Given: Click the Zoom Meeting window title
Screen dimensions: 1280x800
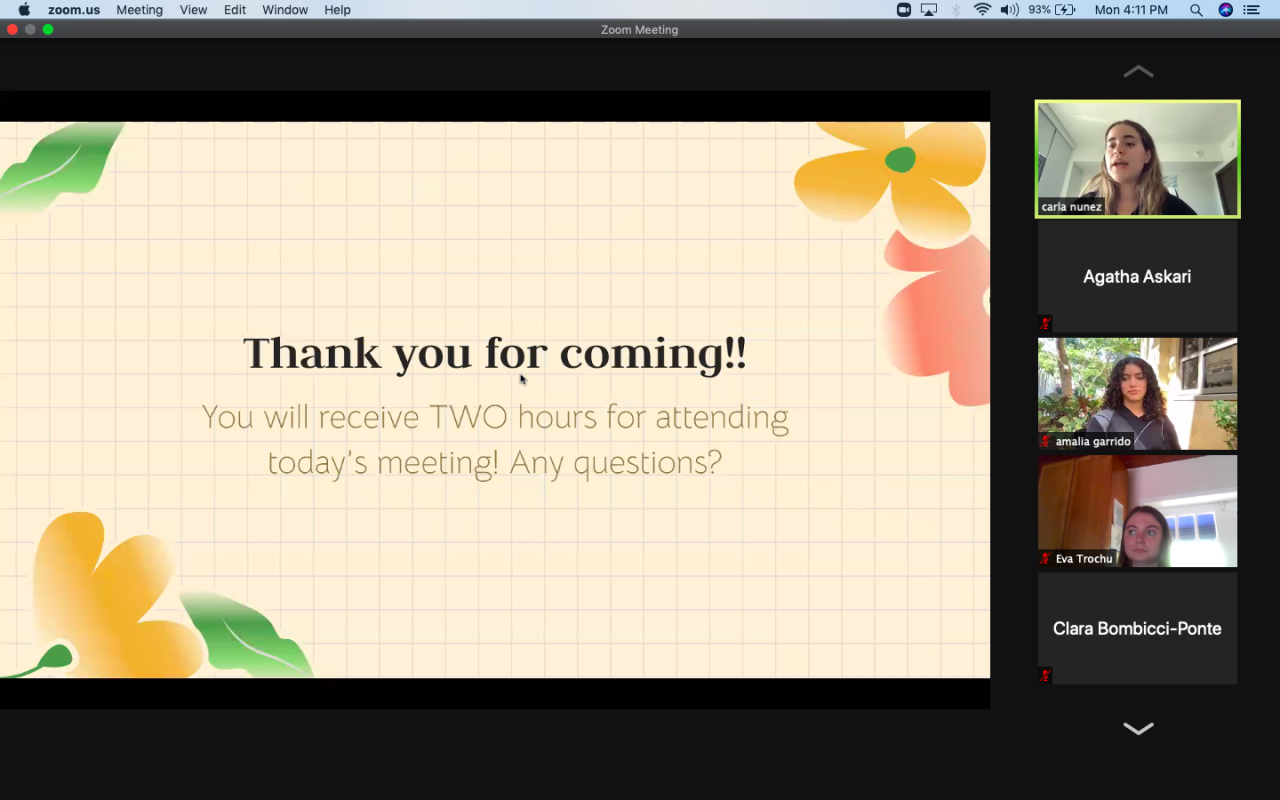Looking at the screenshot, I should point(640,30).
